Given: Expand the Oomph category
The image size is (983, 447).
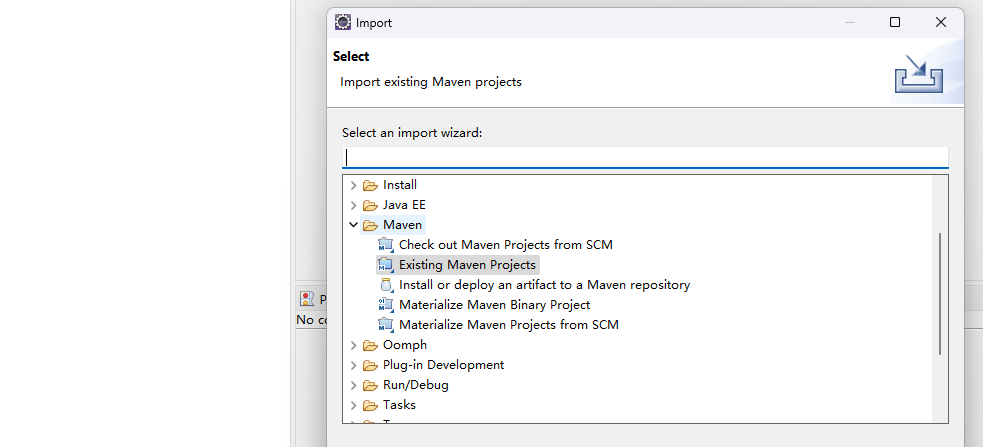Looking at the screenshot, I should tap(354, 345).
